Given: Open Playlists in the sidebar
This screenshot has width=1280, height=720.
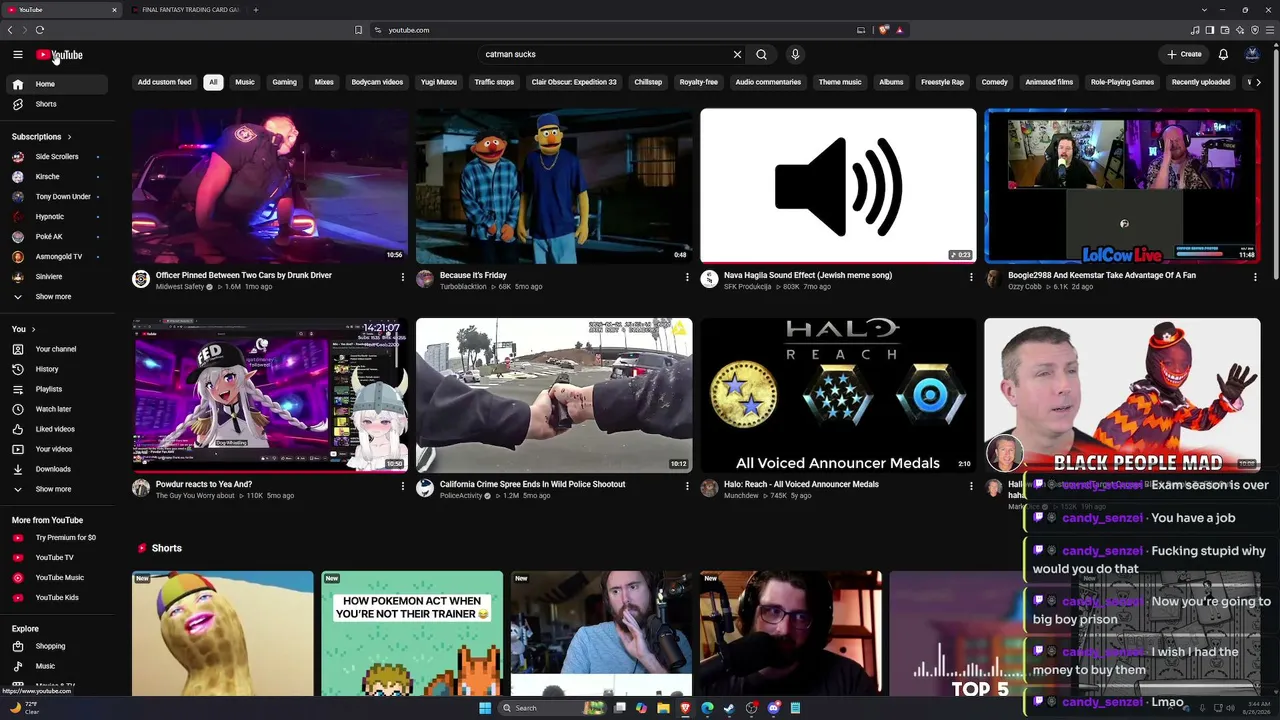Looking at the screenshot, I should [56, 389].
